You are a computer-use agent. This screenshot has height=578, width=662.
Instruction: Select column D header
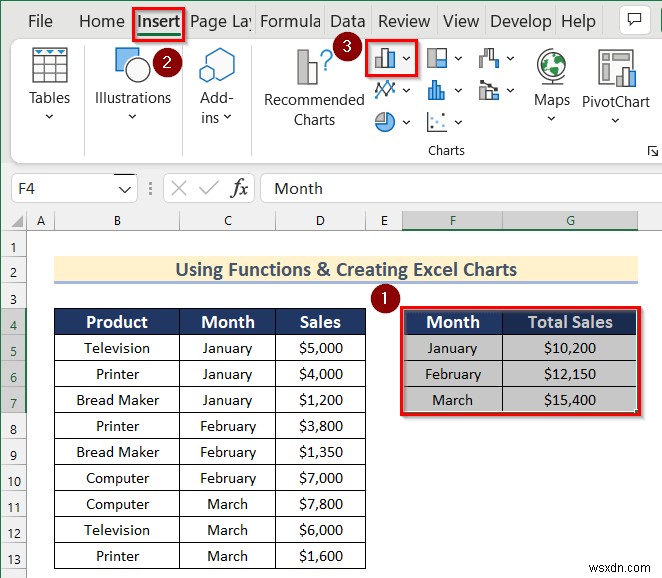click(x=320, y=221)
